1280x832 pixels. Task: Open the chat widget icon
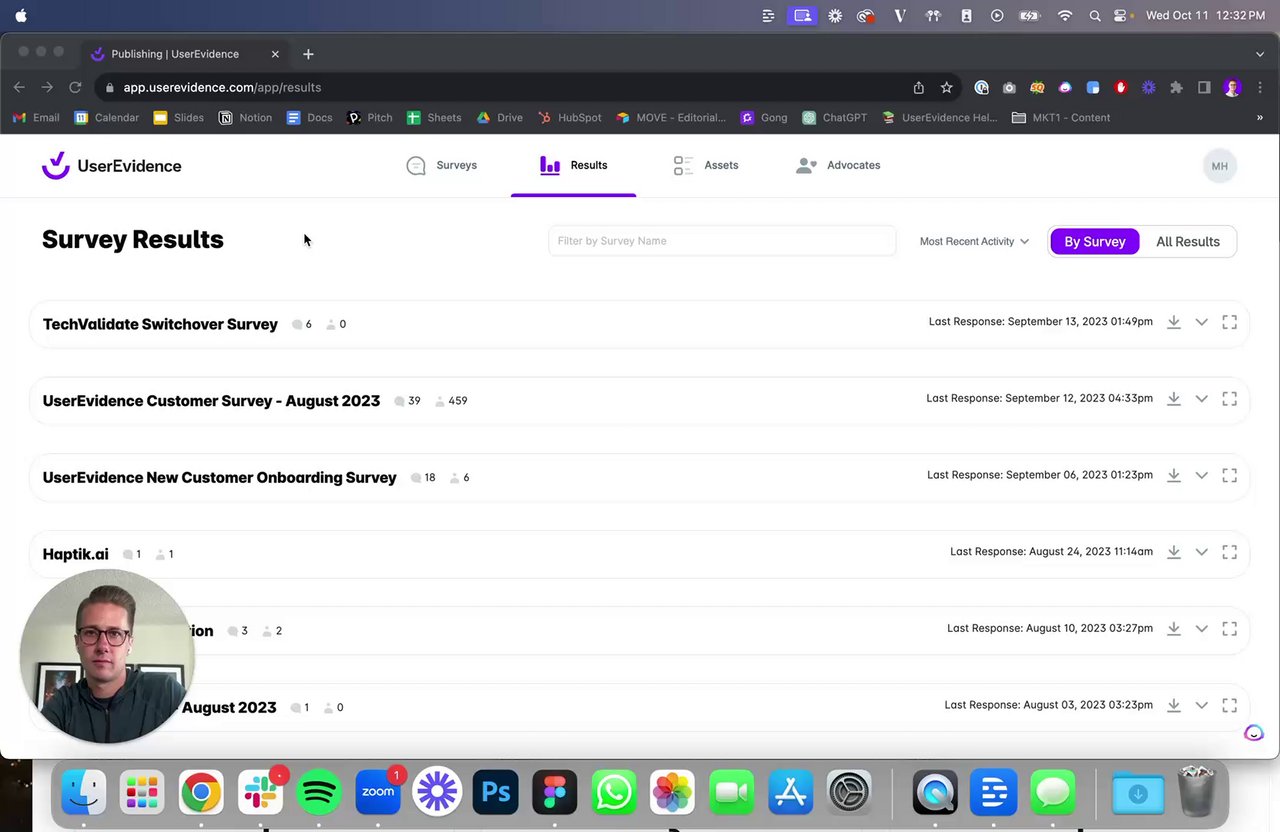pyautogui.click(x=1253, y=733)
